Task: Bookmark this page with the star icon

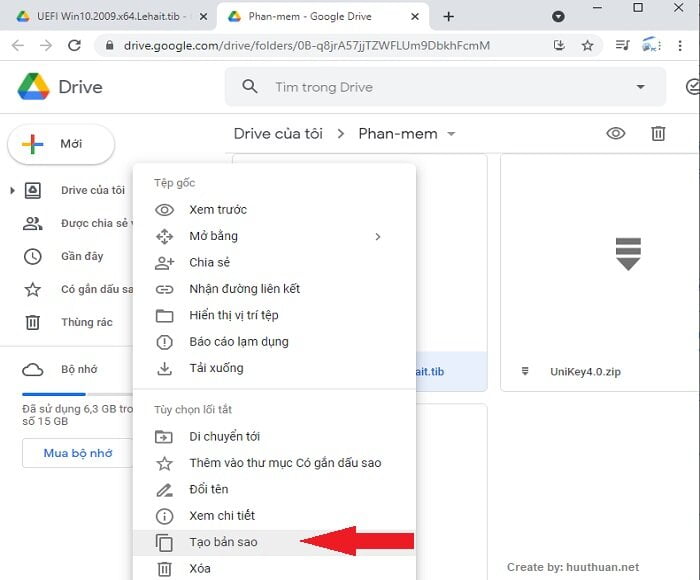Action: tap(587, 45)
